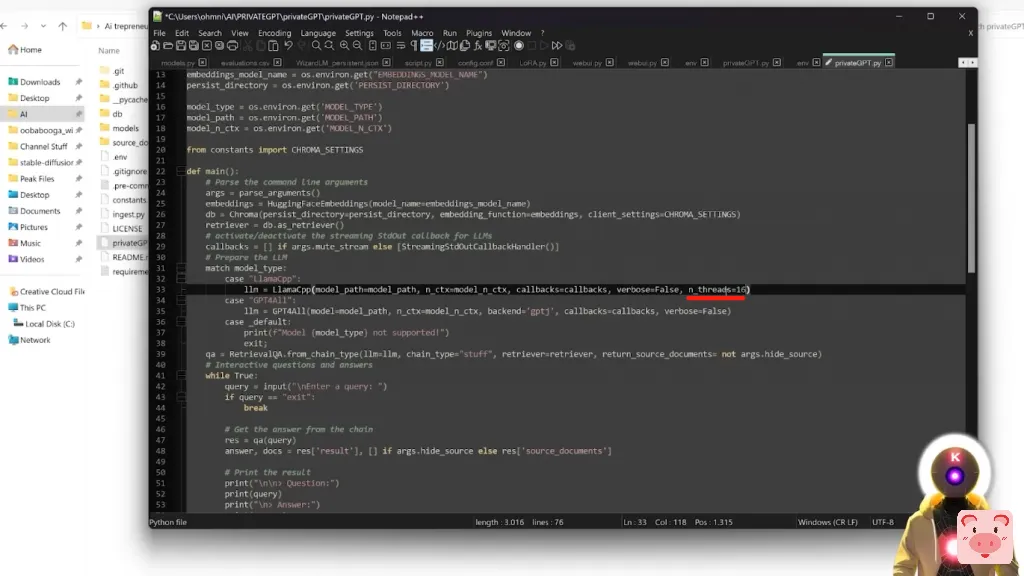The height and width of the screenshot is (576, 1024).
Task: Click the Save All toolbar icon
Action: (194, 46)
